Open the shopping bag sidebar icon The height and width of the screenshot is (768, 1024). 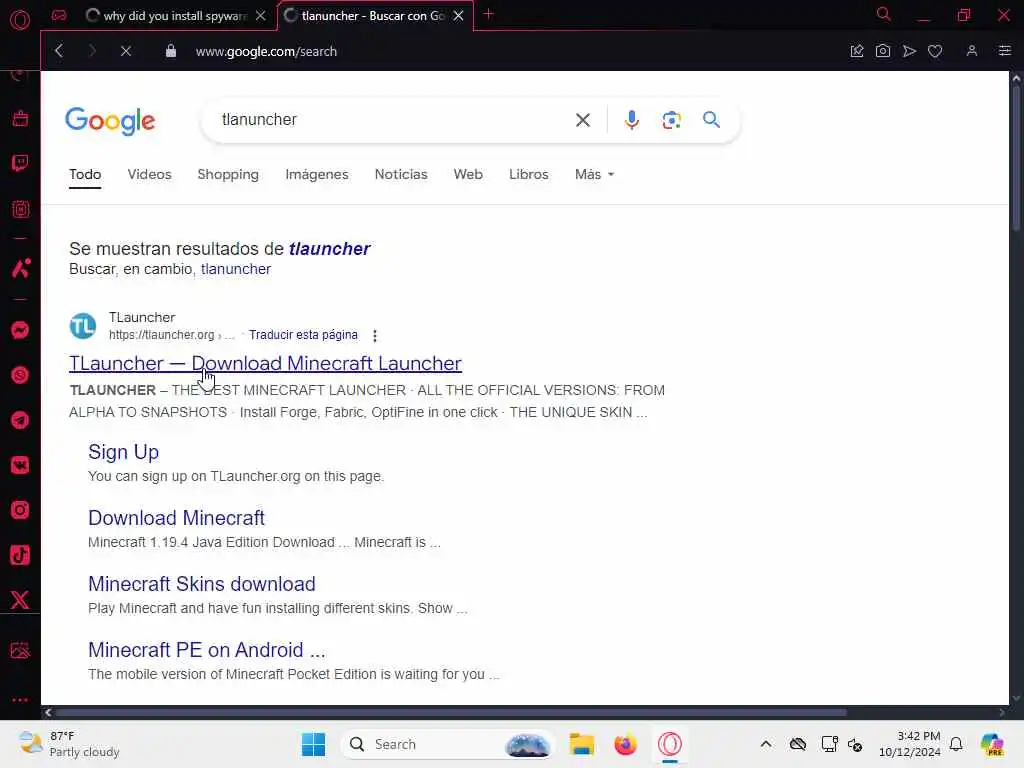pyautogui.click(x=20, y=118)
